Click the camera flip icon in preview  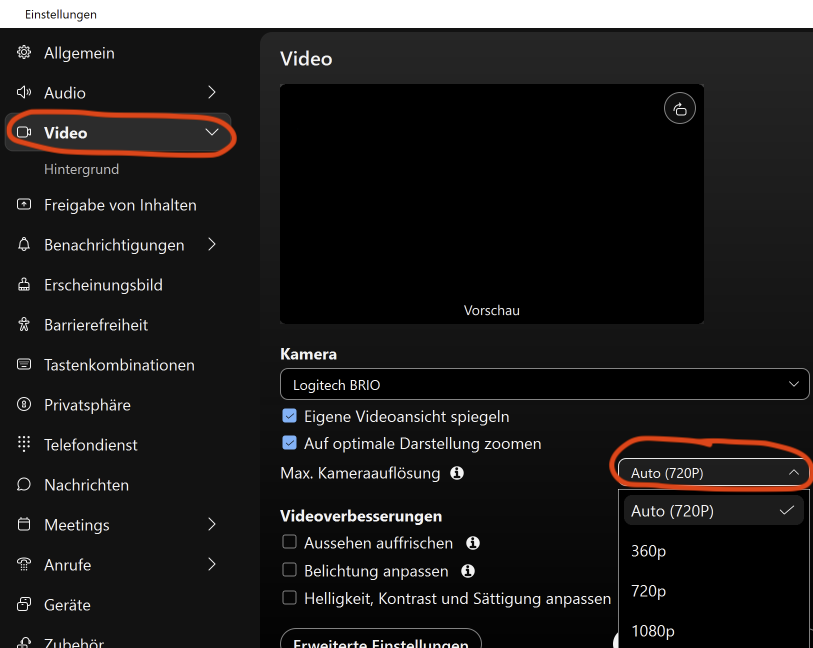[x=680, y=108]
